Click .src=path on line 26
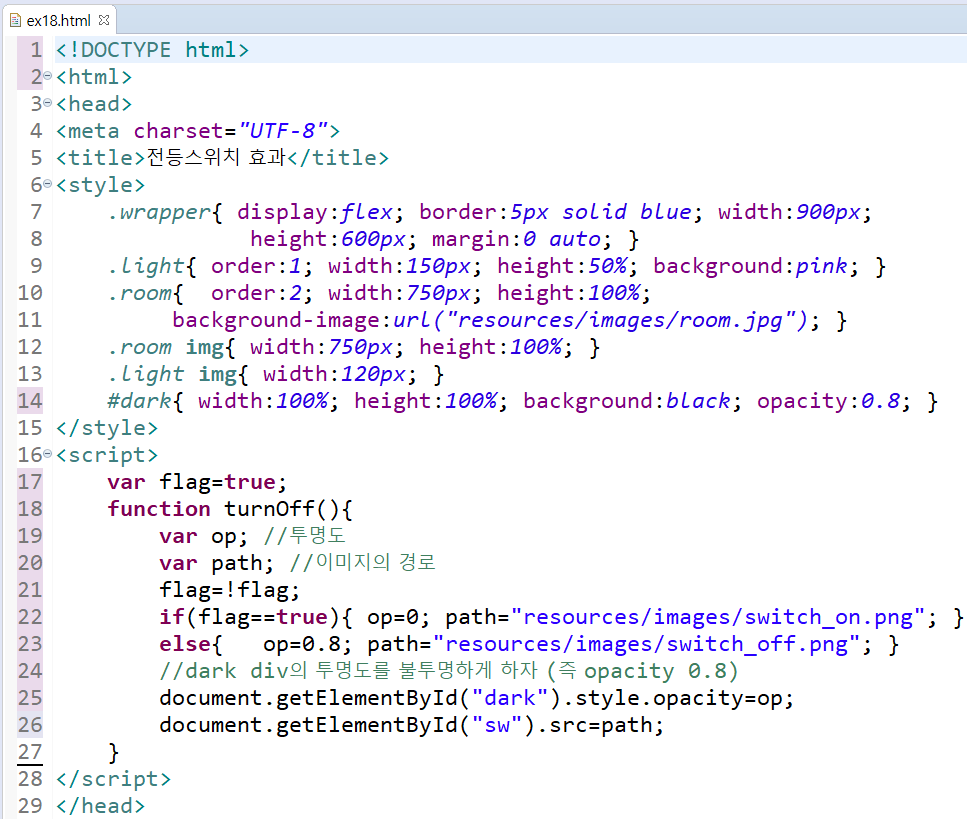Image resolution: width=967 pixels, height=819 pixels. click(594, 725)
